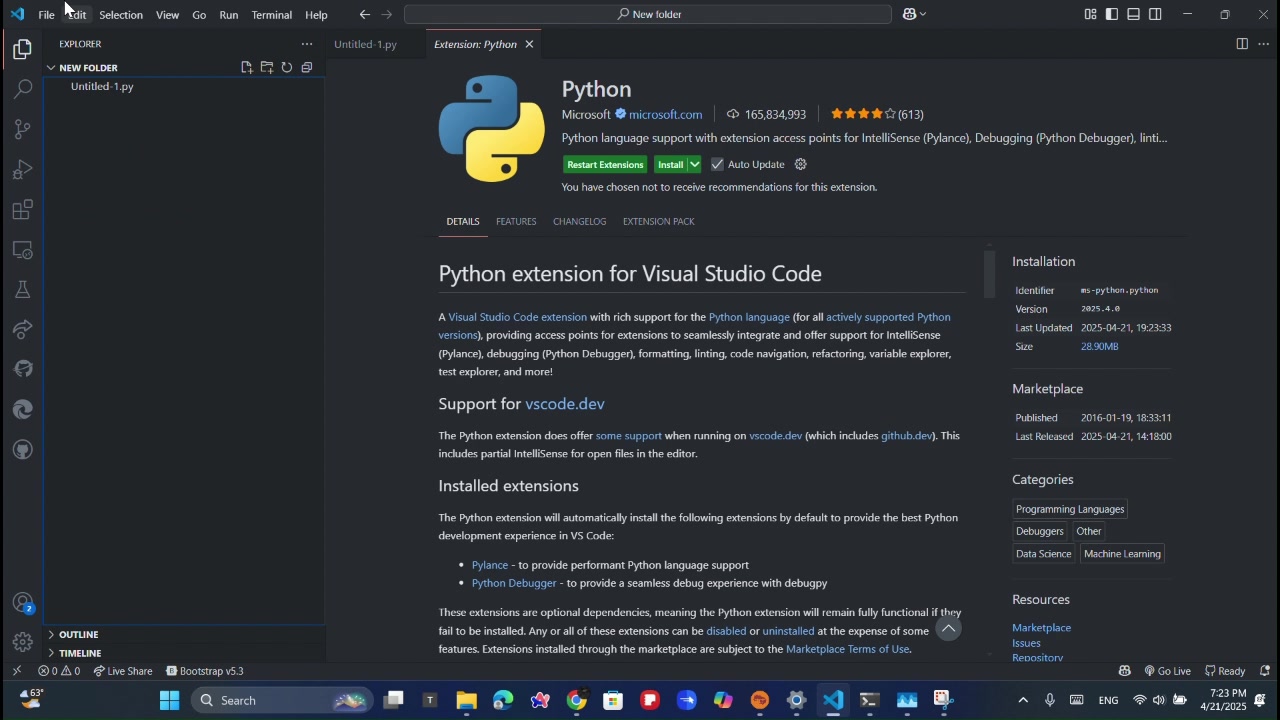The height and width of the screenshot is (720, 1280).
Task: Uncheck the Auto Update checkbox
Action: [x=717, y=164]
